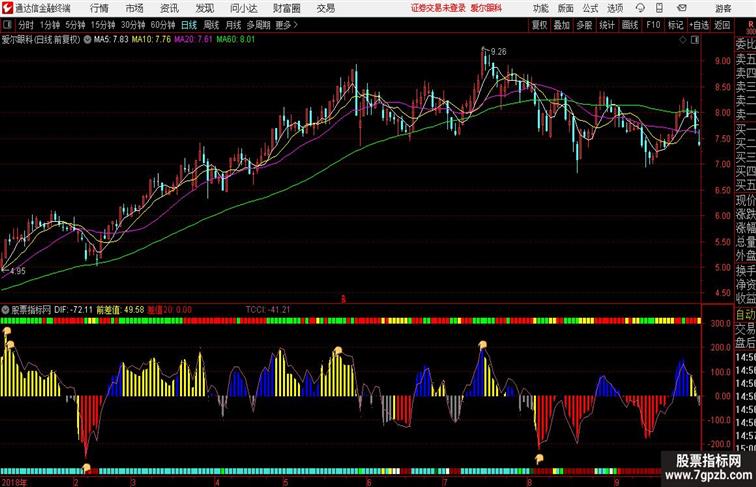Select the 多周期 multi-period view

[x=258, y=25]
